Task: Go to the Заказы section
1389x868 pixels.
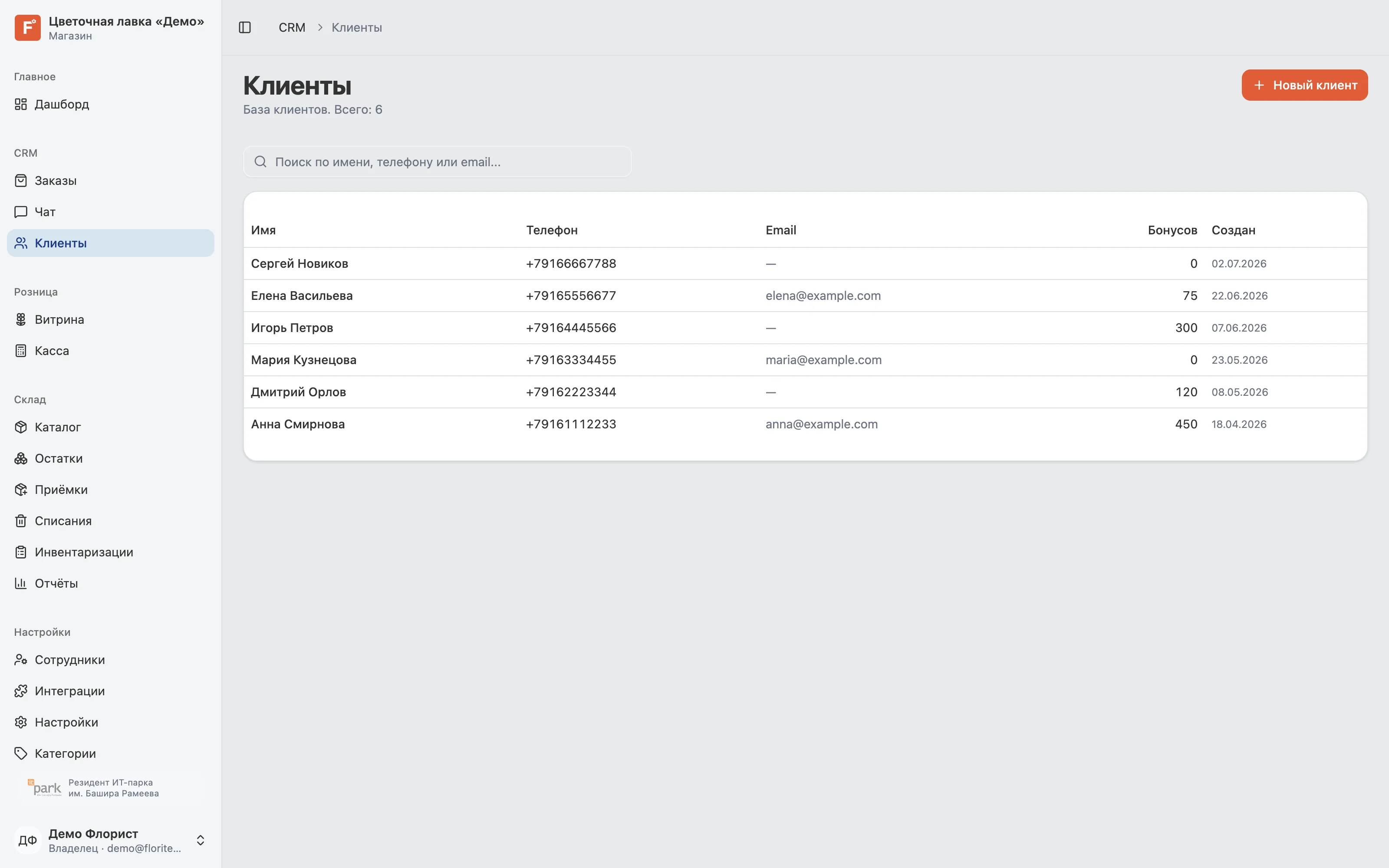Action: (x=110, y=180)
